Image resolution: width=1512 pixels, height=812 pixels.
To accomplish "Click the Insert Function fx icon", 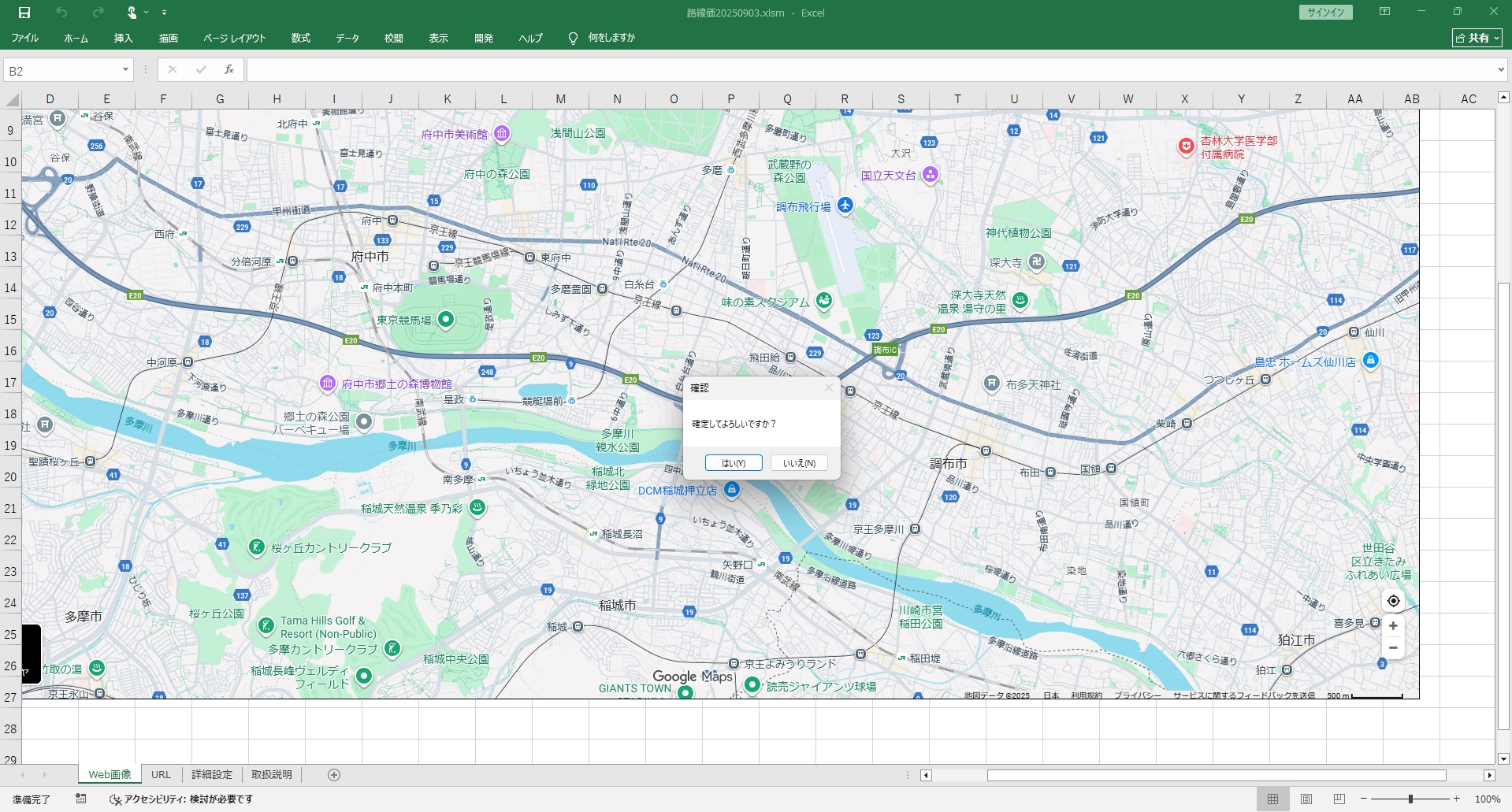I will coord(229,70).
